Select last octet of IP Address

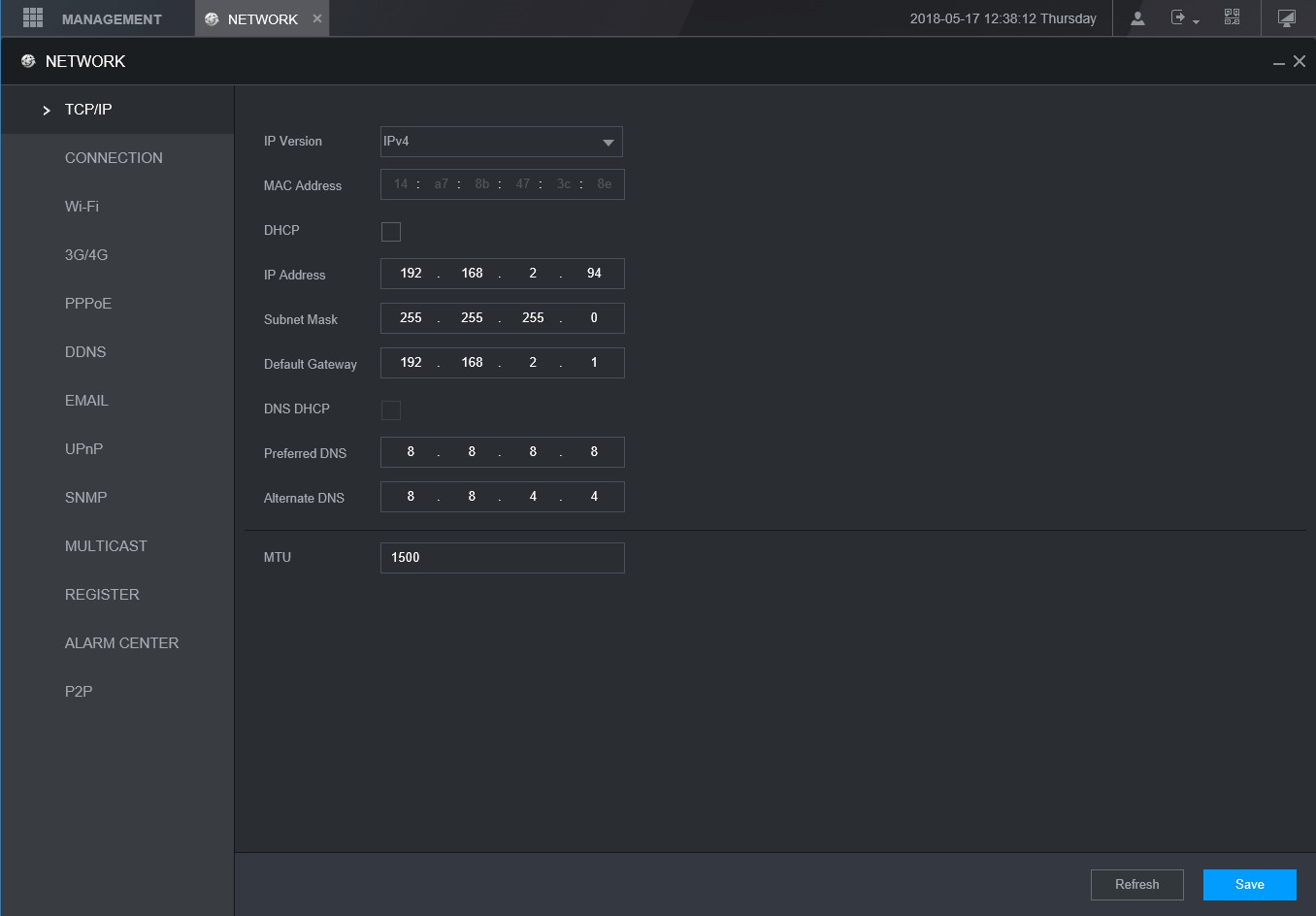pyautogui.click(x=594, y=274)
